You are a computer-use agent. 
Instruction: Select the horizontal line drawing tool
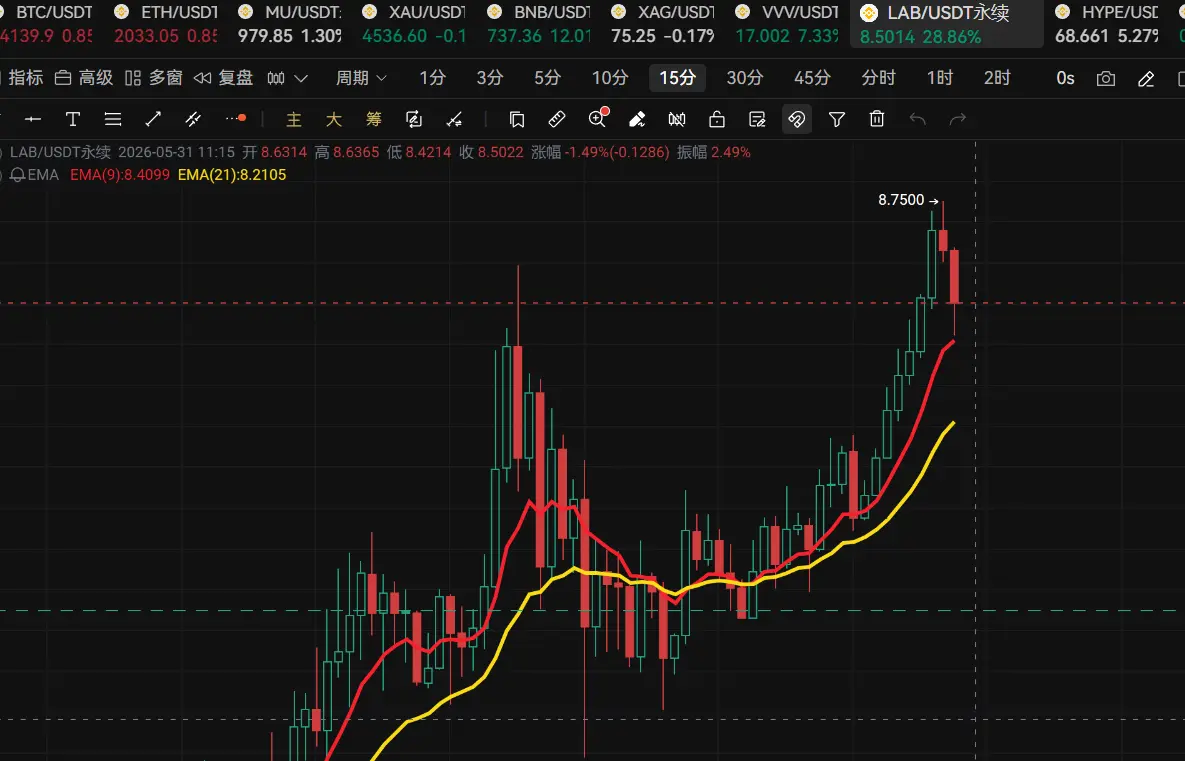pos(32,119)
